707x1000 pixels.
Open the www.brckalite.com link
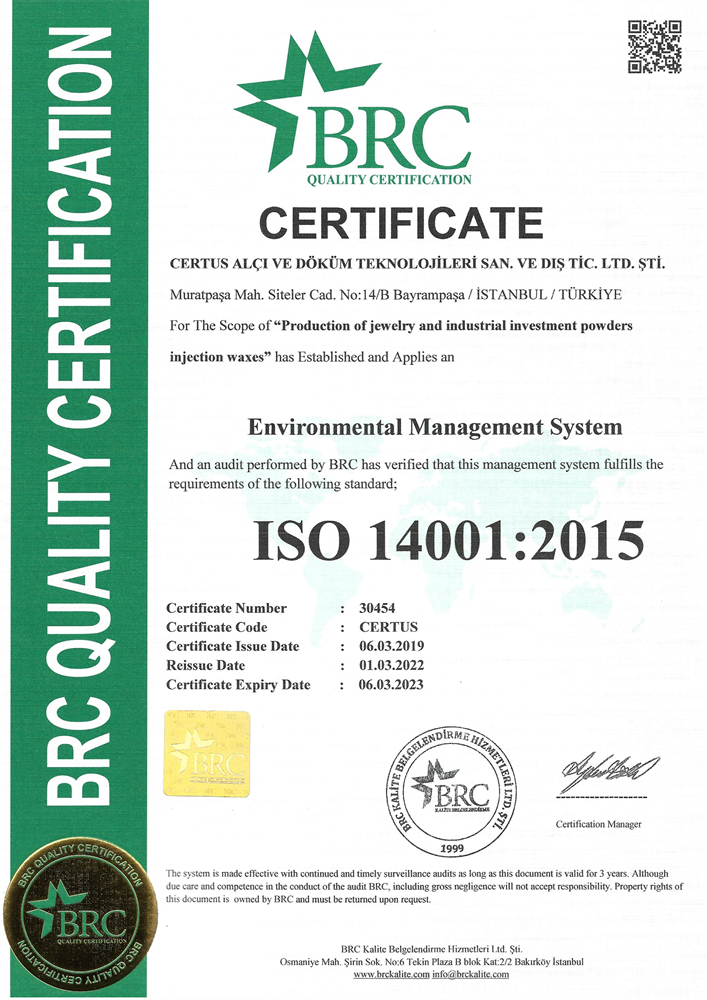(x=391, y=974)
